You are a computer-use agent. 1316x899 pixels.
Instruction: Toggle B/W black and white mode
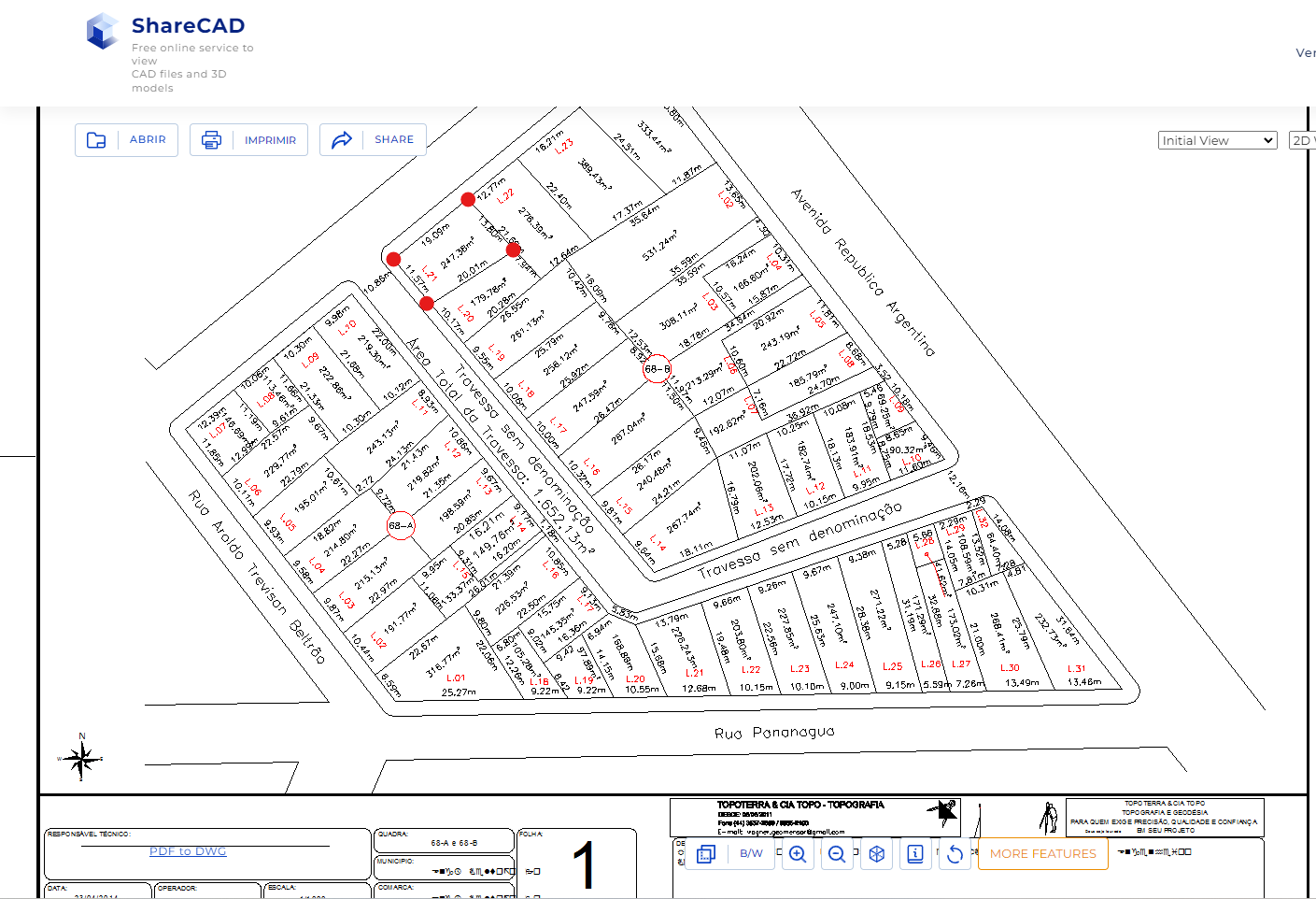pos(751,853)
